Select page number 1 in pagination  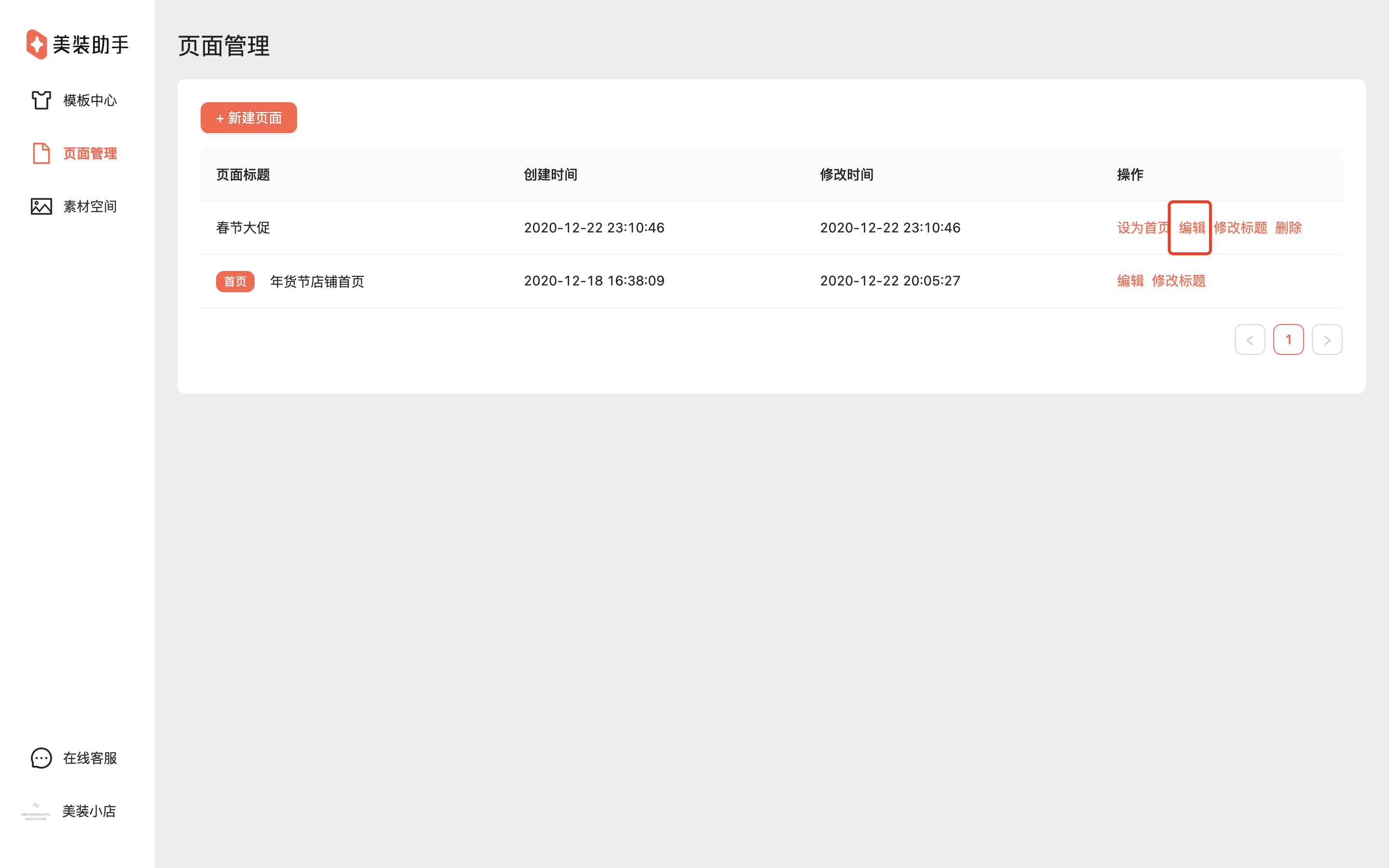point(1288,340)
